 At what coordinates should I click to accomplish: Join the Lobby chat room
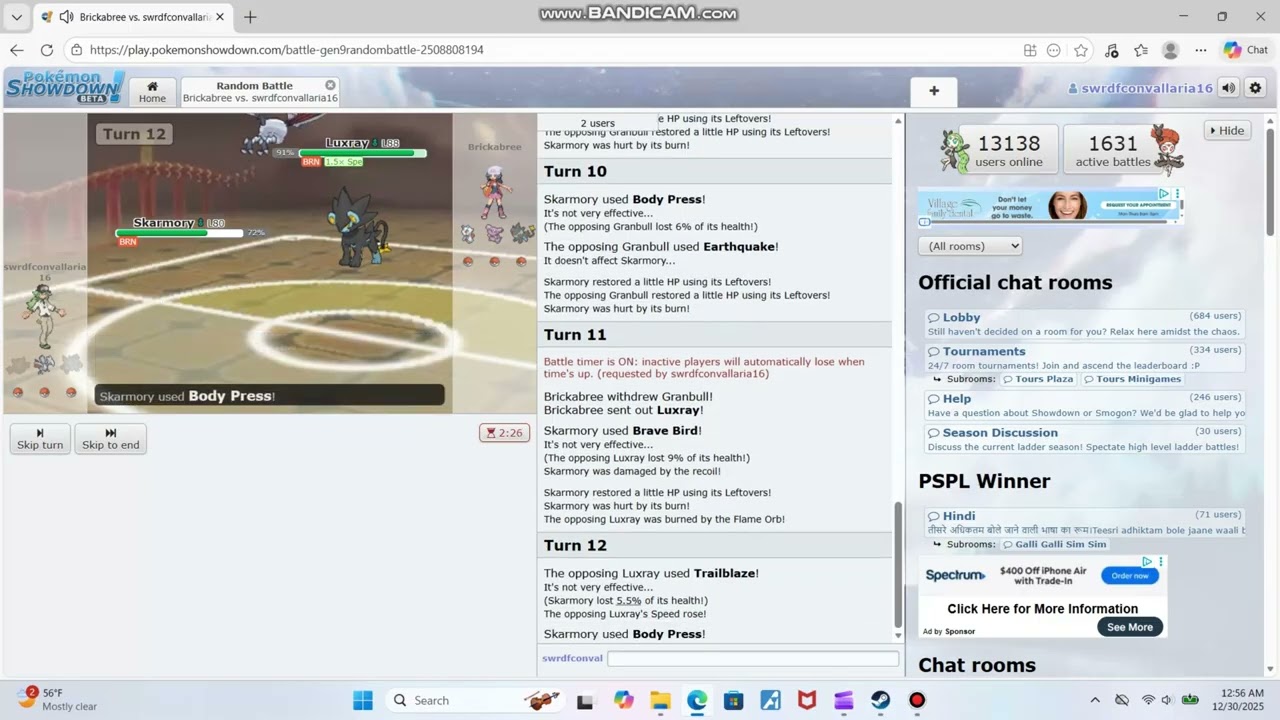point(1084,324)
